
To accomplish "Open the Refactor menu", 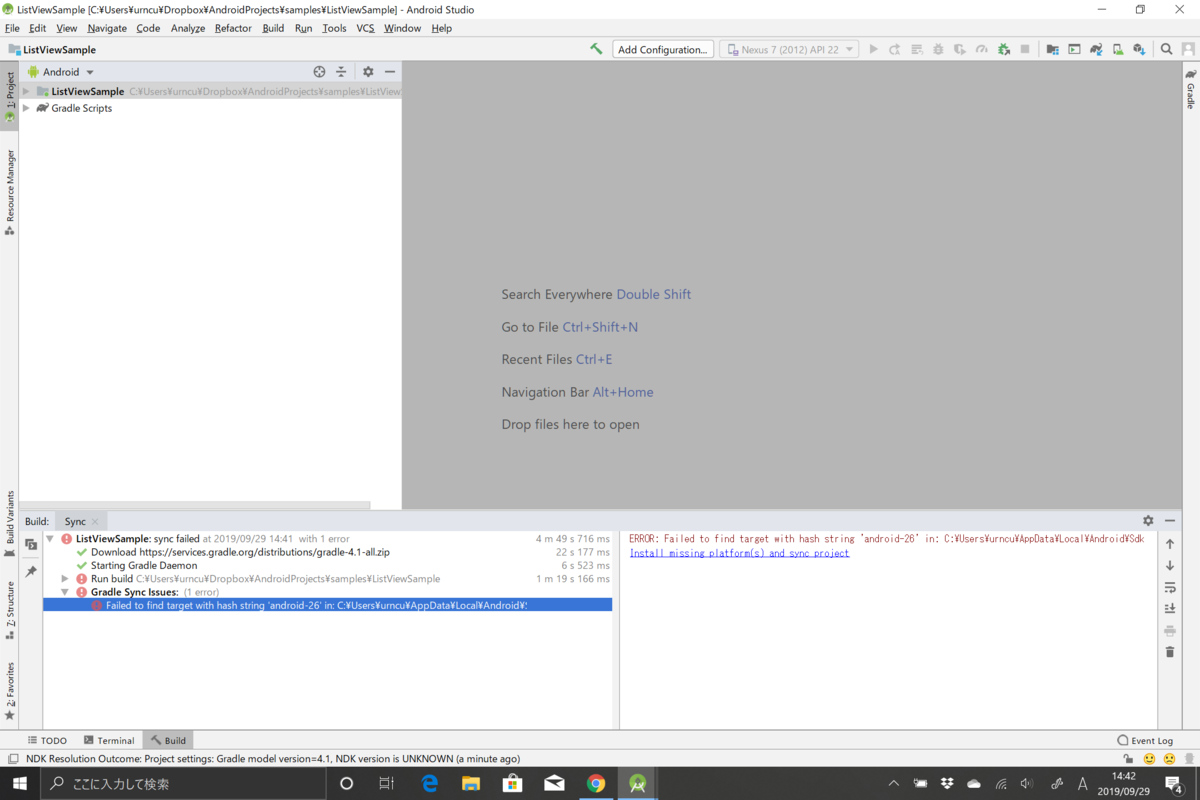I will (x=233, y=28).
